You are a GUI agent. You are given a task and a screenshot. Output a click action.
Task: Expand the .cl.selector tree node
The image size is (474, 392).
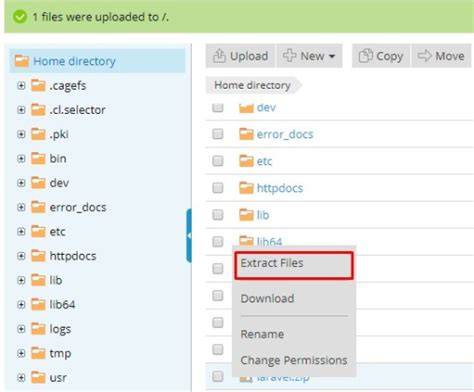(x=21, y=110)
